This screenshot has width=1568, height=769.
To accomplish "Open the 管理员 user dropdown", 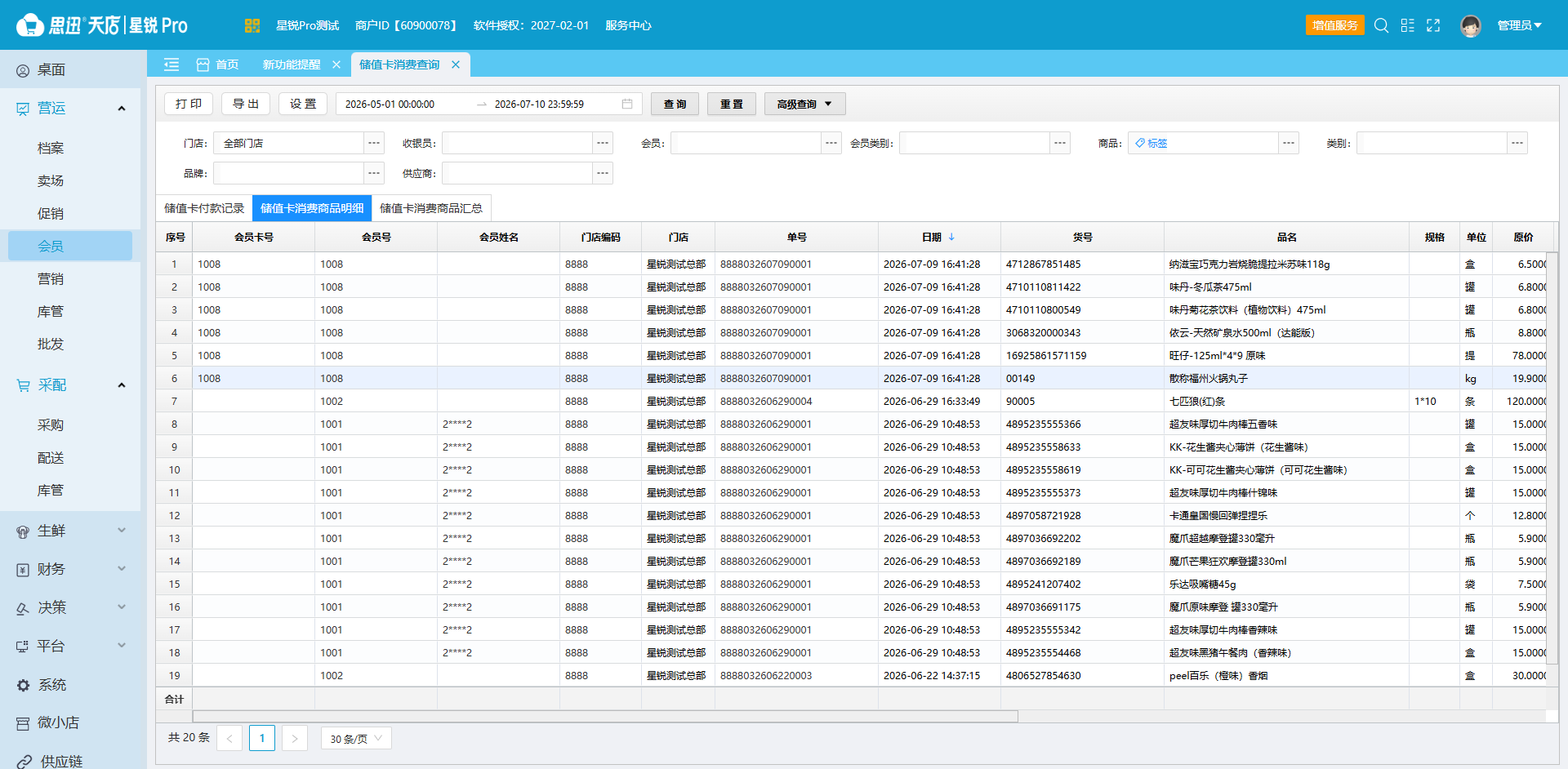I will click(x=1519, y=25).
